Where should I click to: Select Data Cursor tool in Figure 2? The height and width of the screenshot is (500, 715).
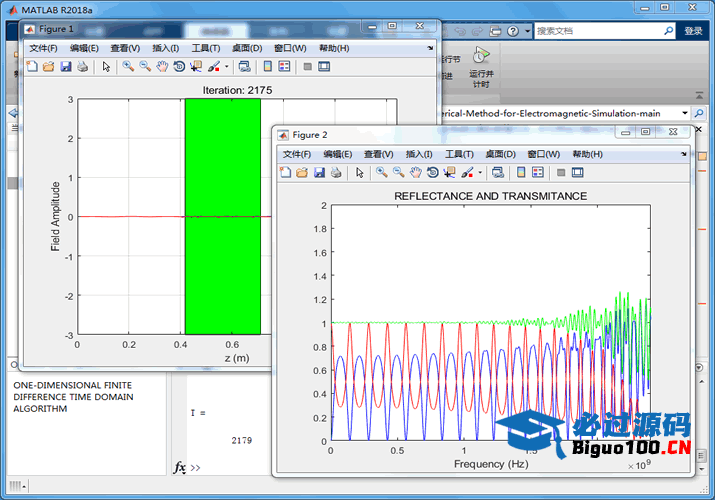[450, 172]
